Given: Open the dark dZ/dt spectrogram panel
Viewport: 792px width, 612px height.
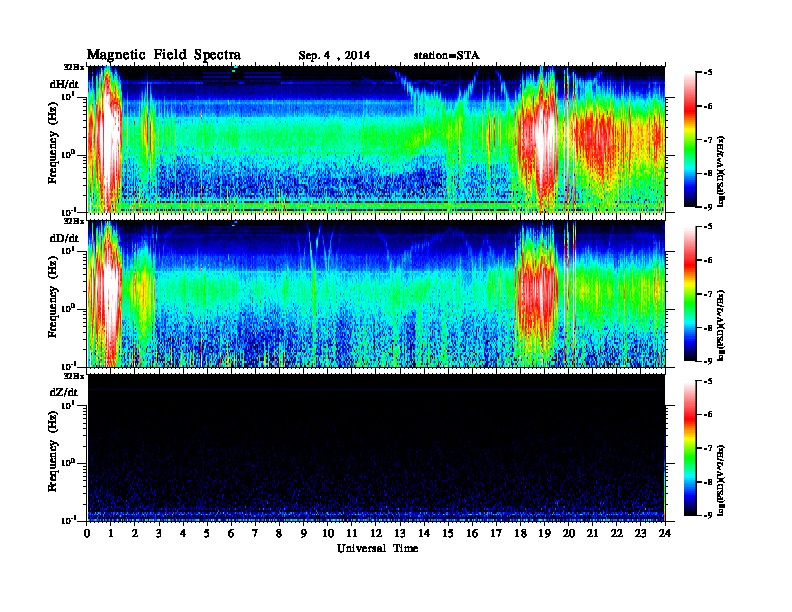Looking at the screenshot, I should [376, 448].
